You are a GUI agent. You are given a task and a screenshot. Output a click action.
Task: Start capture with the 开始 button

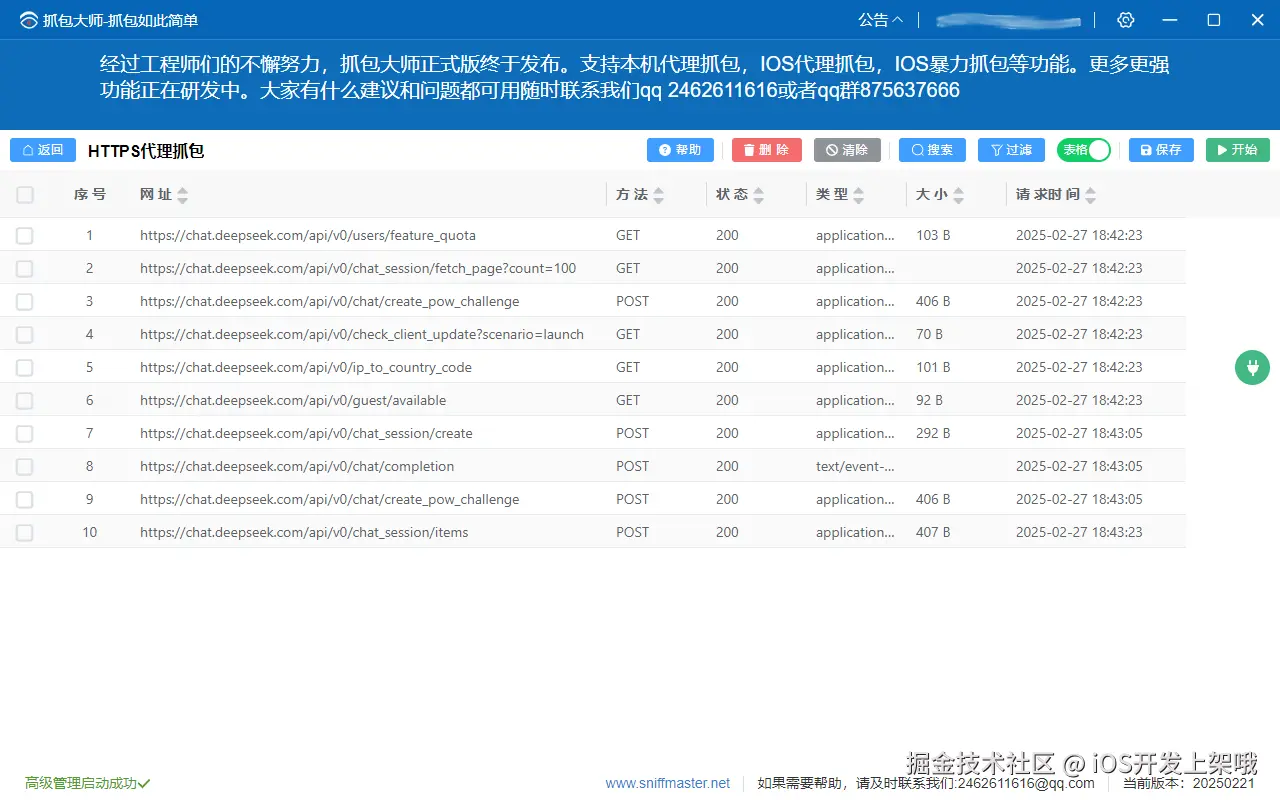[1238, 150]
